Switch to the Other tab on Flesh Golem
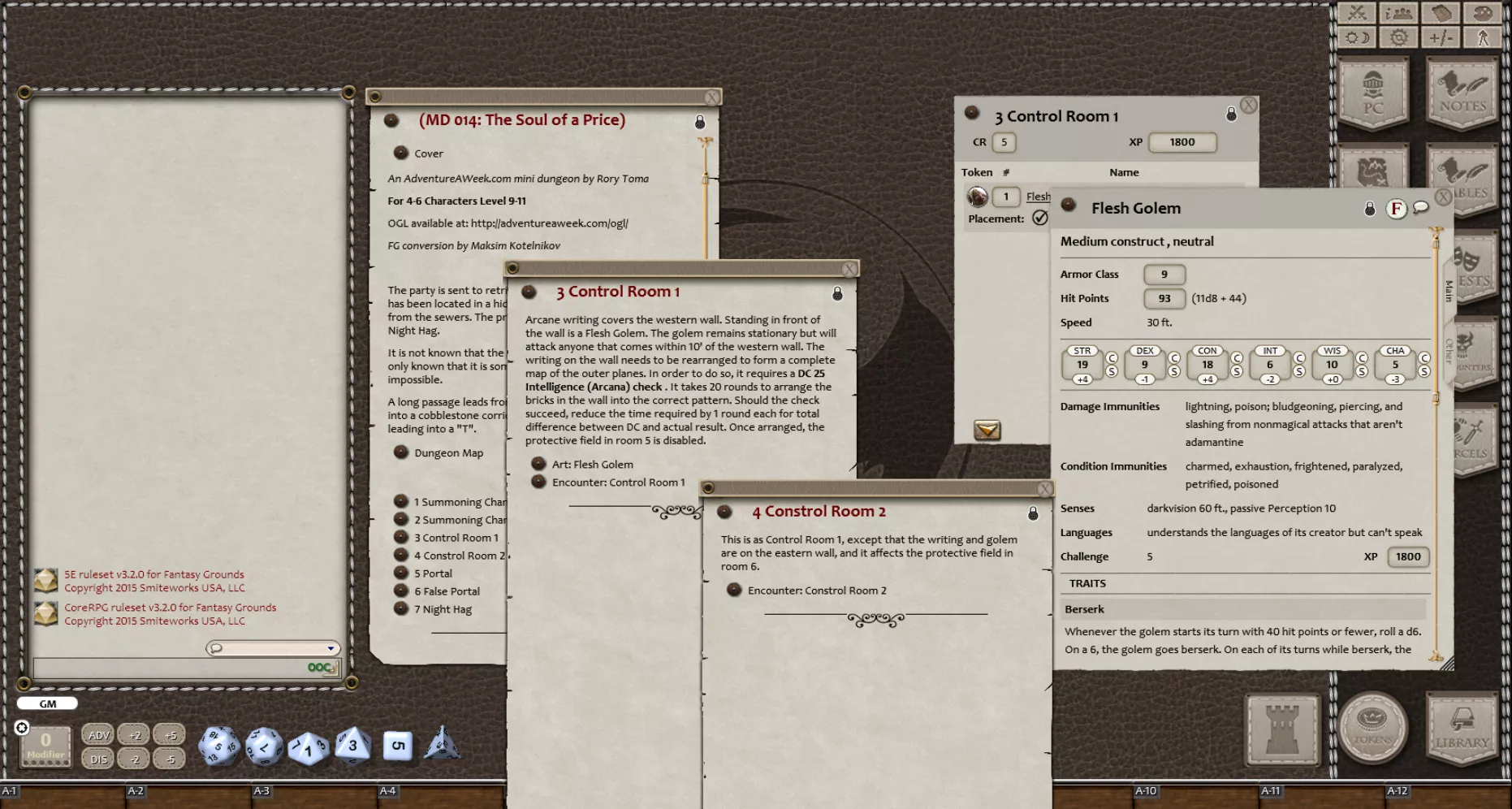This screenshot has width=1512, height=809. pos(1449,351)
